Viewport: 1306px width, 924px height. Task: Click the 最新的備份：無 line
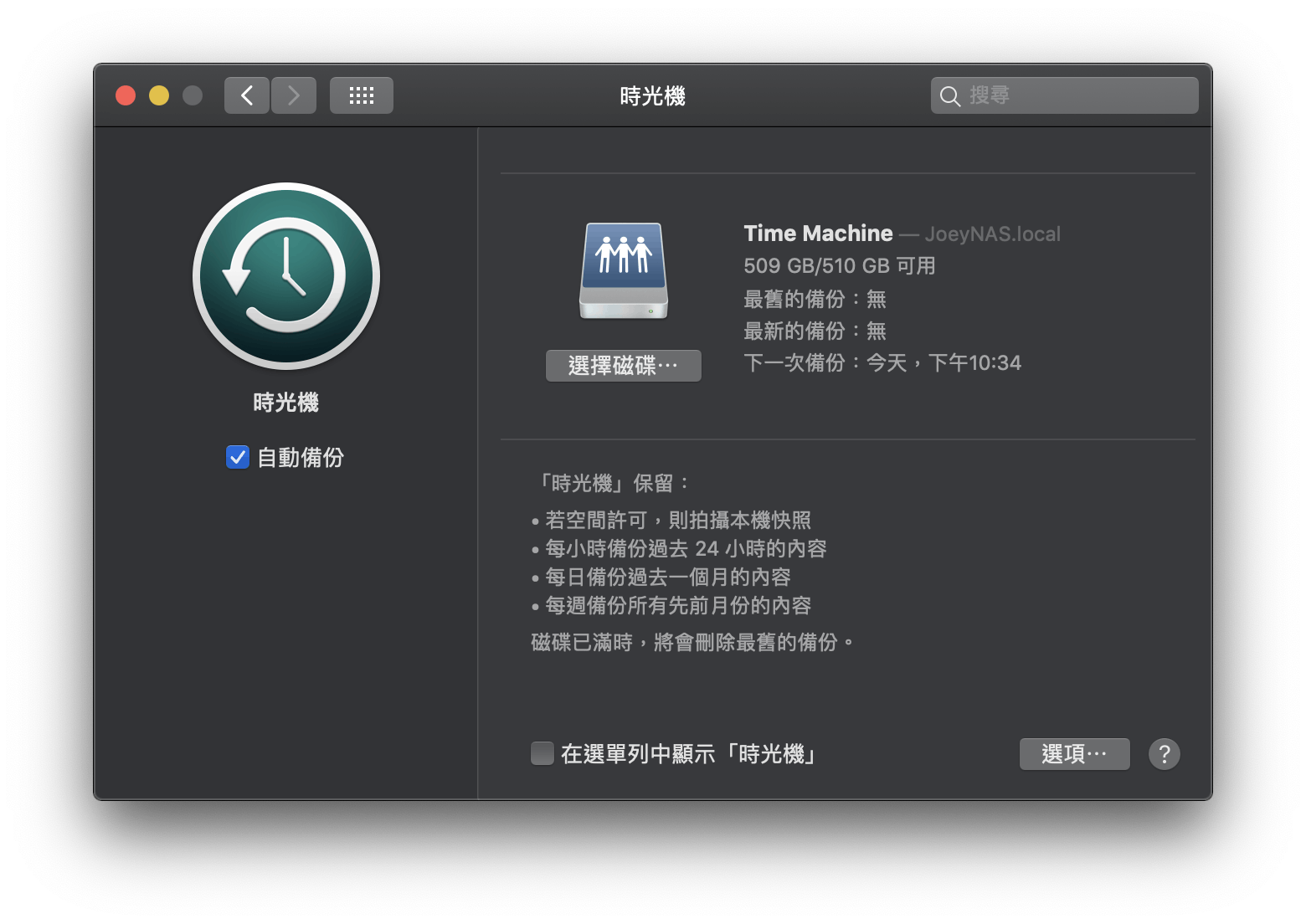(x=815, y=331)
